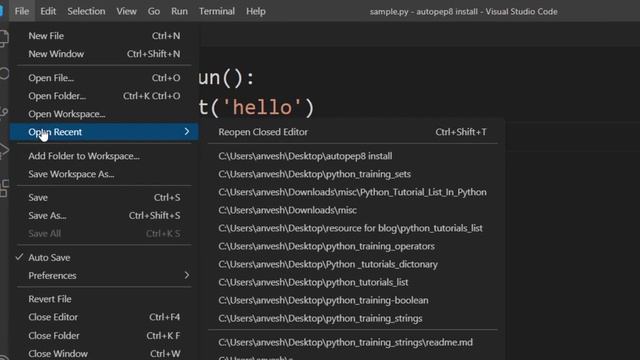This screenshot has height=360, width=640.
Task: Choose Revert File entry
Action: (104, 299)
